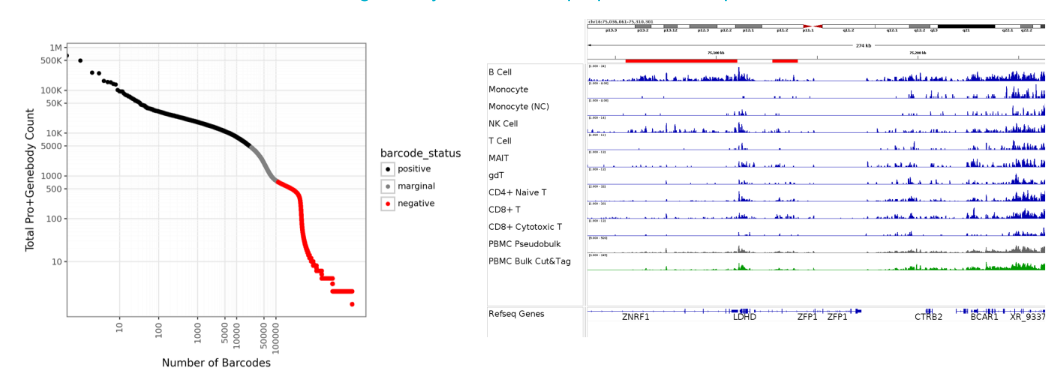Click the LDHD gene label
1062x369 pixels.
coord(744,316)
